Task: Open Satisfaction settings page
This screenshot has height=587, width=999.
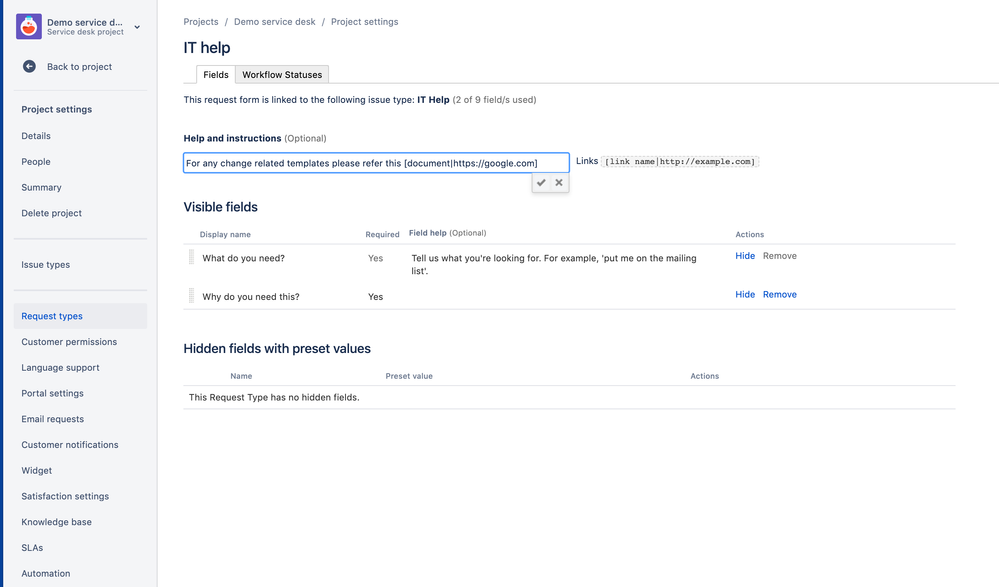Action: tap(65, 496)
